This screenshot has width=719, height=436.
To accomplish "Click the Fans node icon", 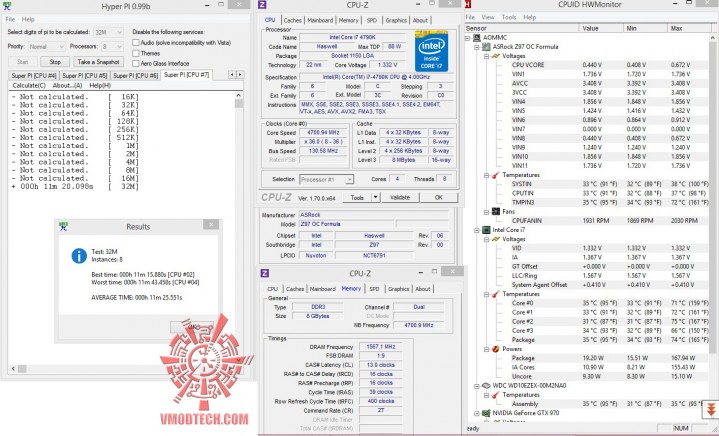I will click(x=496, y=211).
